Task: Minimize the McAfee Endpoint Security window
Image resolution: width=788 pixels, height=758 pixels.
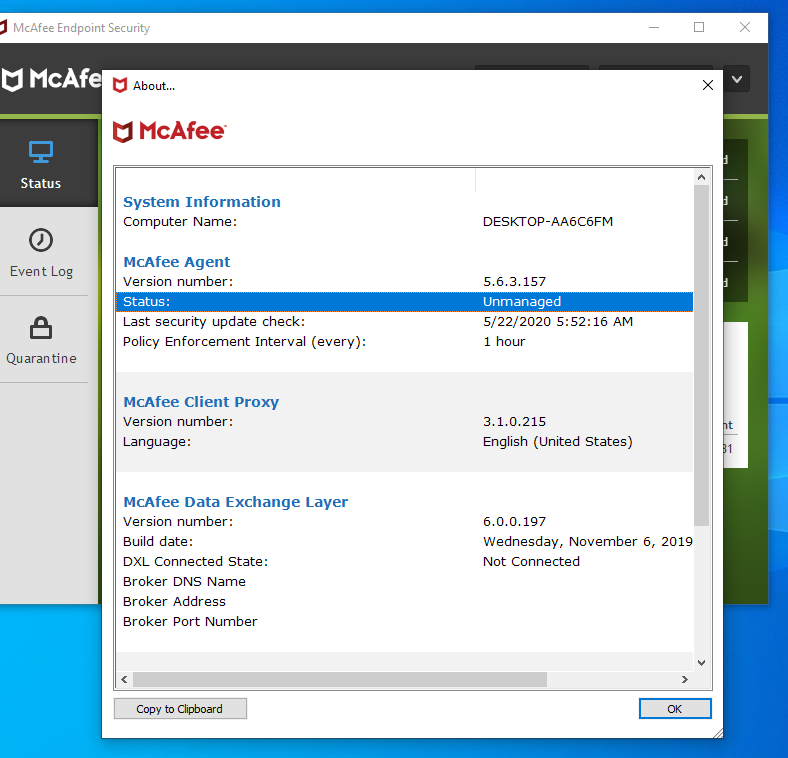Action: pos(654,28)
